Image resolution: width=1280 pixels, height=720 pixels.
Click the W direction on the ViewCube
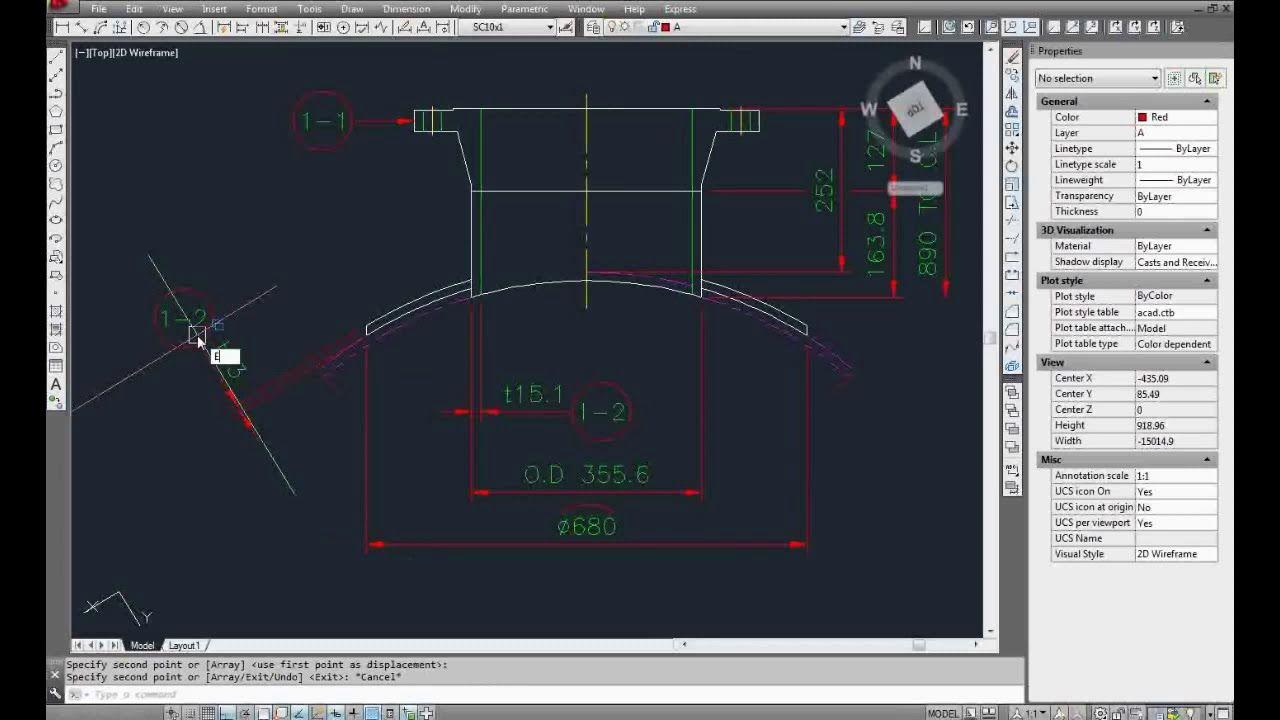pos(868,109)
